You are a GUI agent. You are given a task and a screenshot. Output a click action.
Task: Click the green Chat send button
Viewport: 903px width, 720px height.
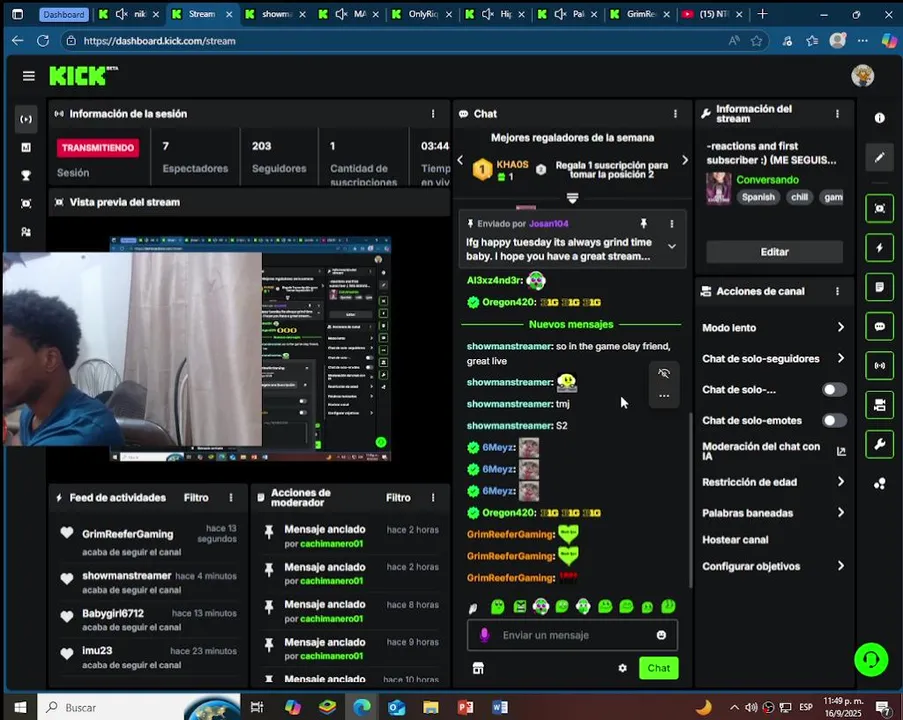coord(658,668)
